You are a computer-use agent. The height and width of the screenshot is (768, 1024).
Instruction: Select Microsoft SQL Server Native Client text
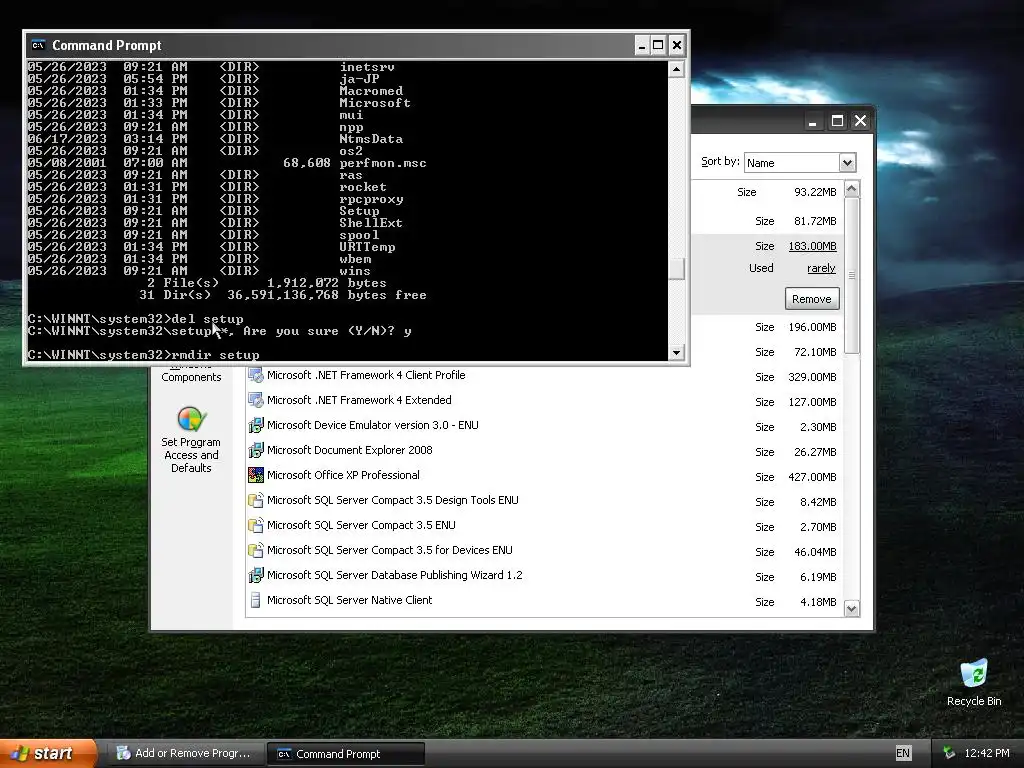[x=349, y=600]
